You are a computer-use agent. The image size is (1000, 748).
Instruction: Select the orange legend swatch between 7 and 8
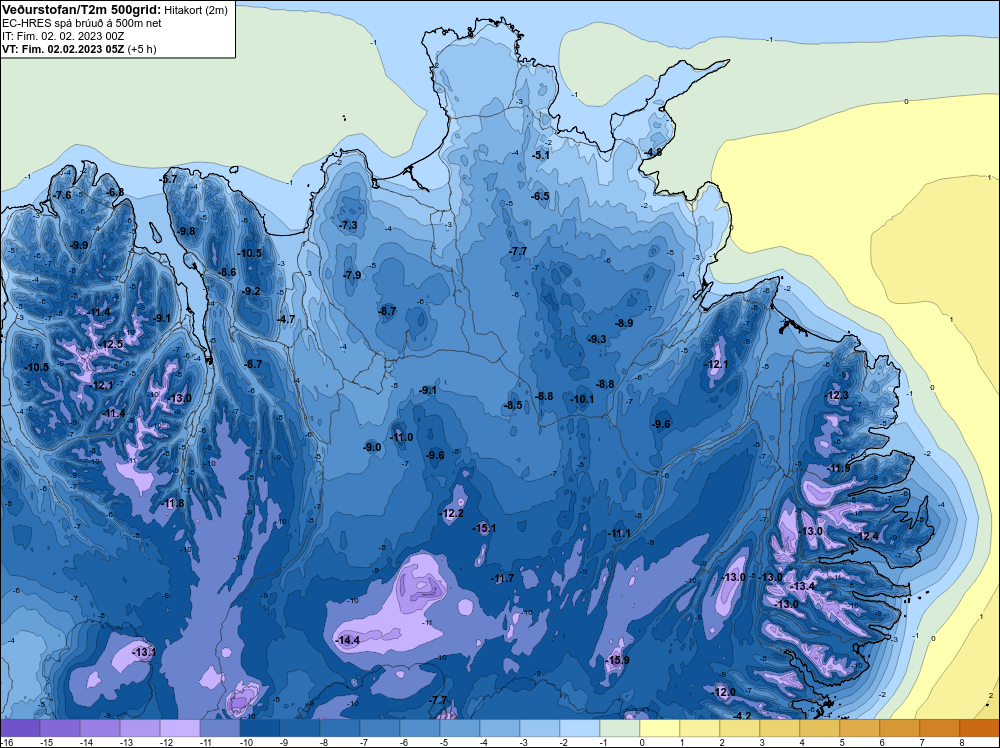[x=939, y=728]
